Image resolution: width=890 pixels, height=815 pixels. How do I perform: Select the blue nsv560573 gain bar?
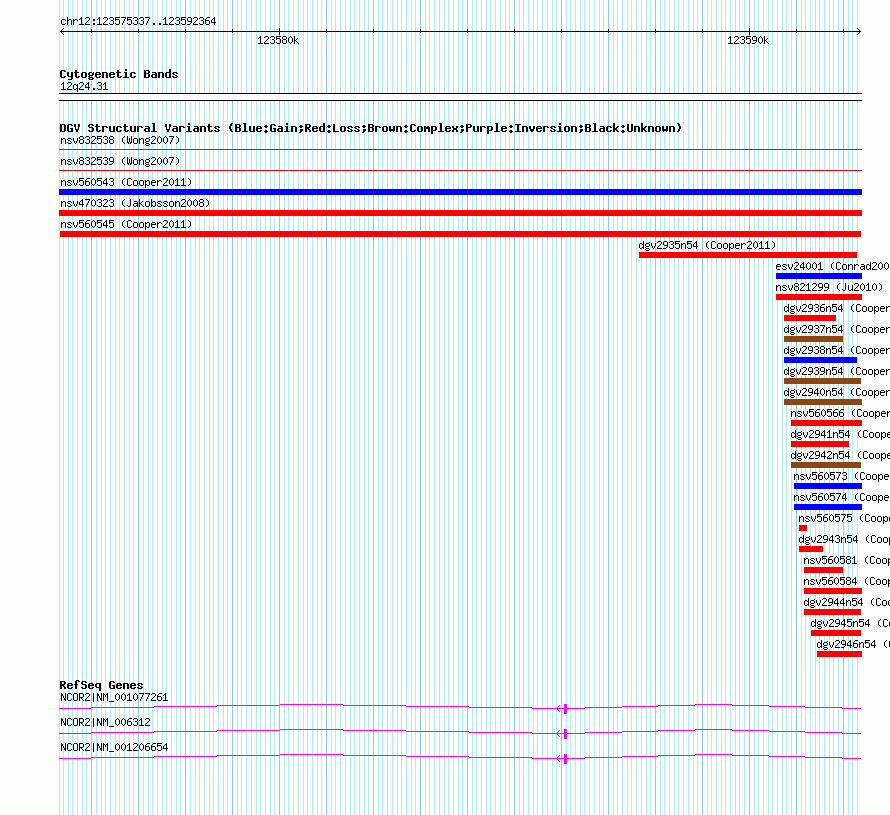coord(828,486)
